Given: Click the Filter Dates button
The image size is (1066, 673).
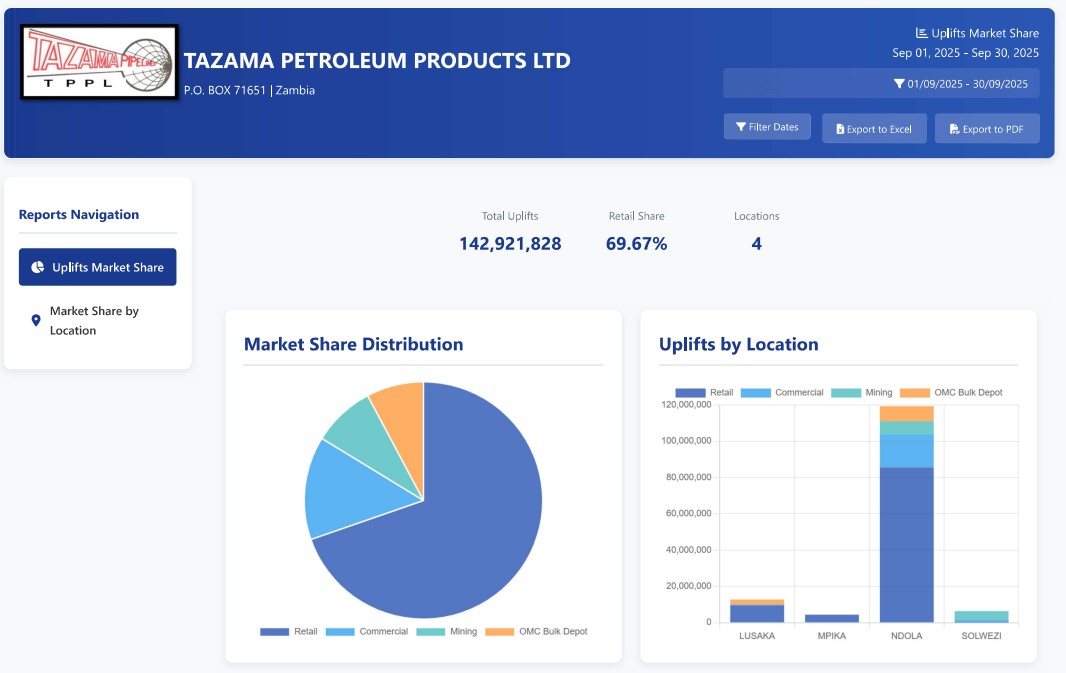Looking at the screenshot, I should click(767, 126).
